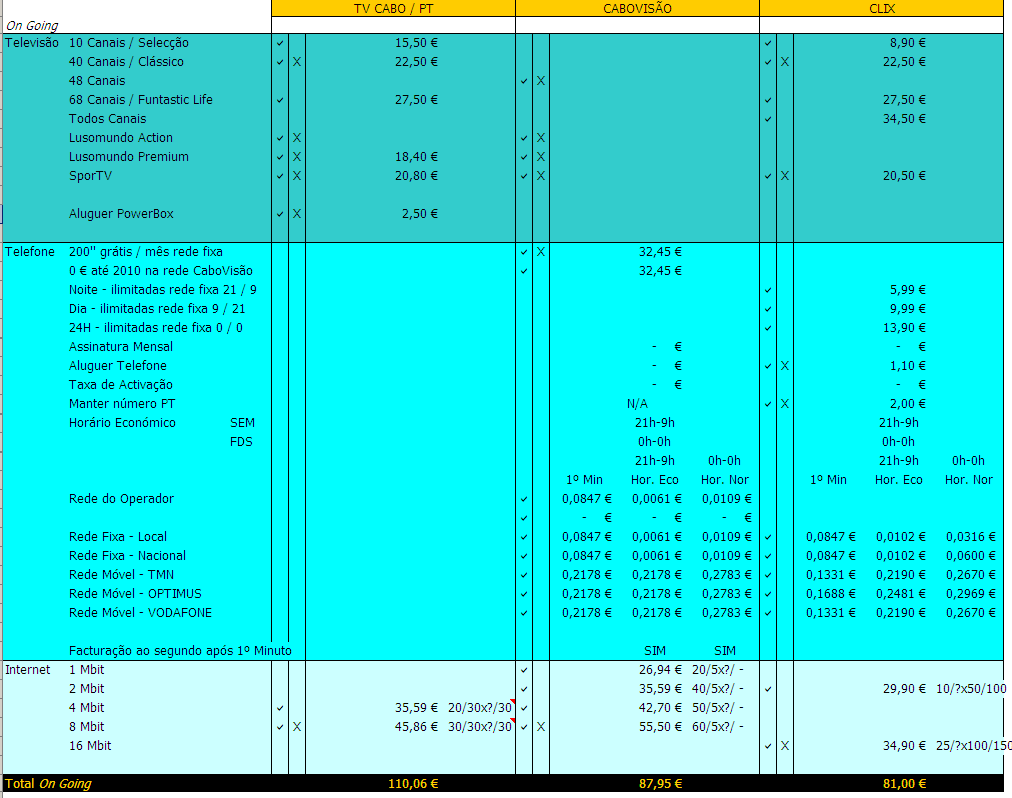Select the 13,90 € price cell

point(904,328)
